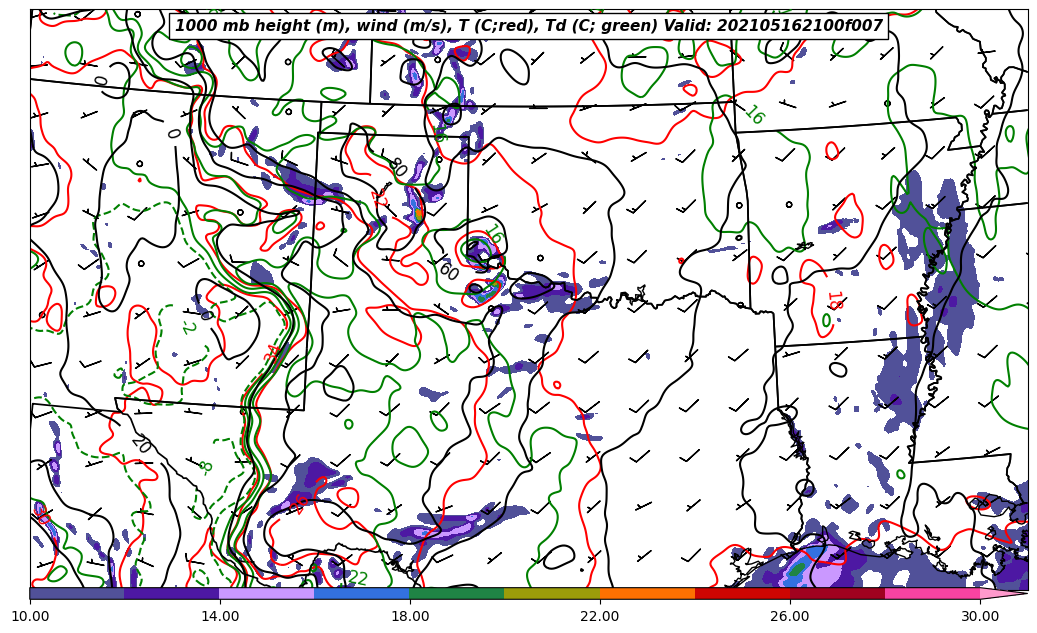Click the red 34 temperature contour label
1037x633 pixels.
pos(271,354)
